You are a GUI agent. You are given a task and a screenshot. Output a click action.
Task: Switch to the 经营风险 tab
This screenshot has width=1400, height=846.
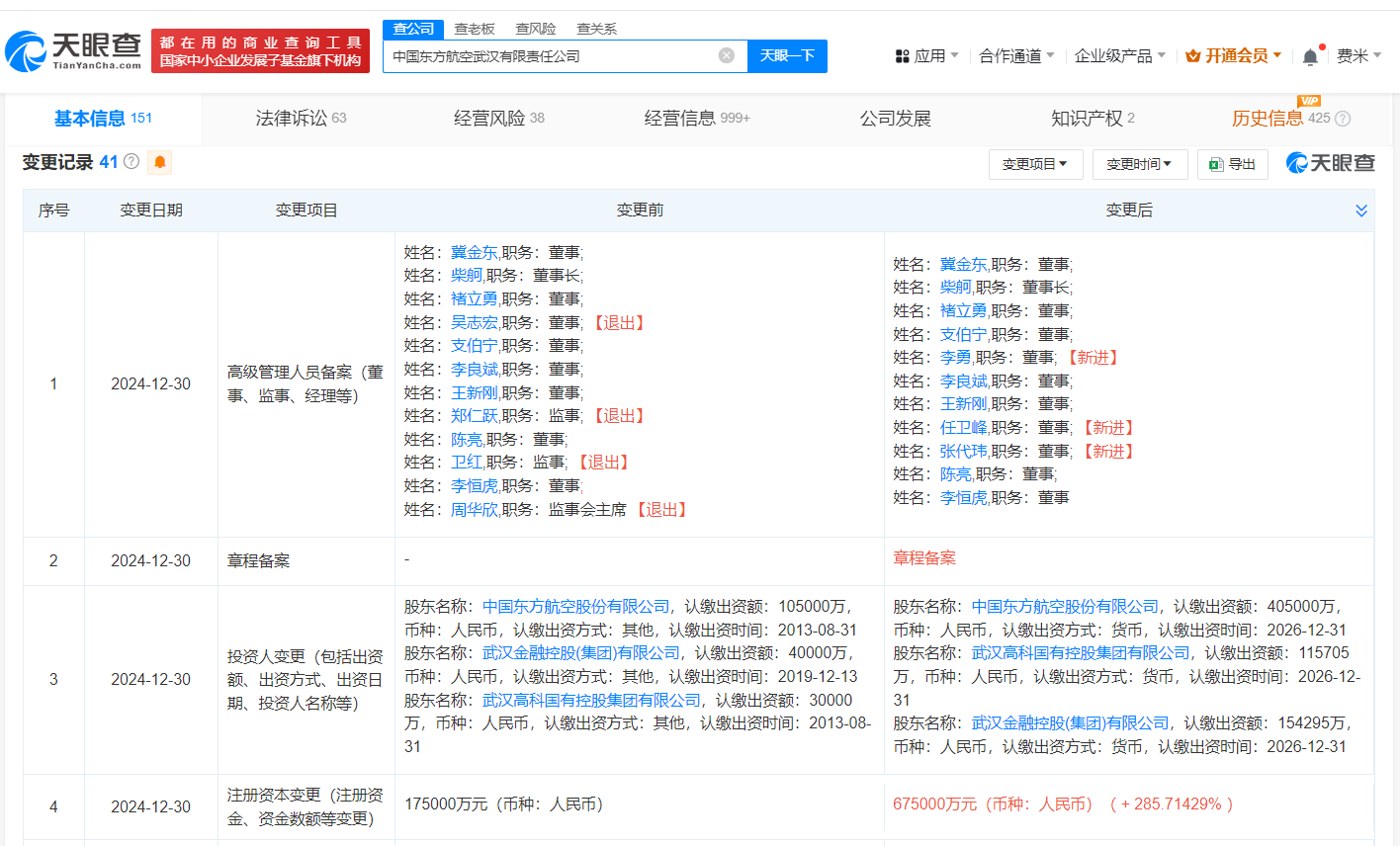tap(499, 119)
